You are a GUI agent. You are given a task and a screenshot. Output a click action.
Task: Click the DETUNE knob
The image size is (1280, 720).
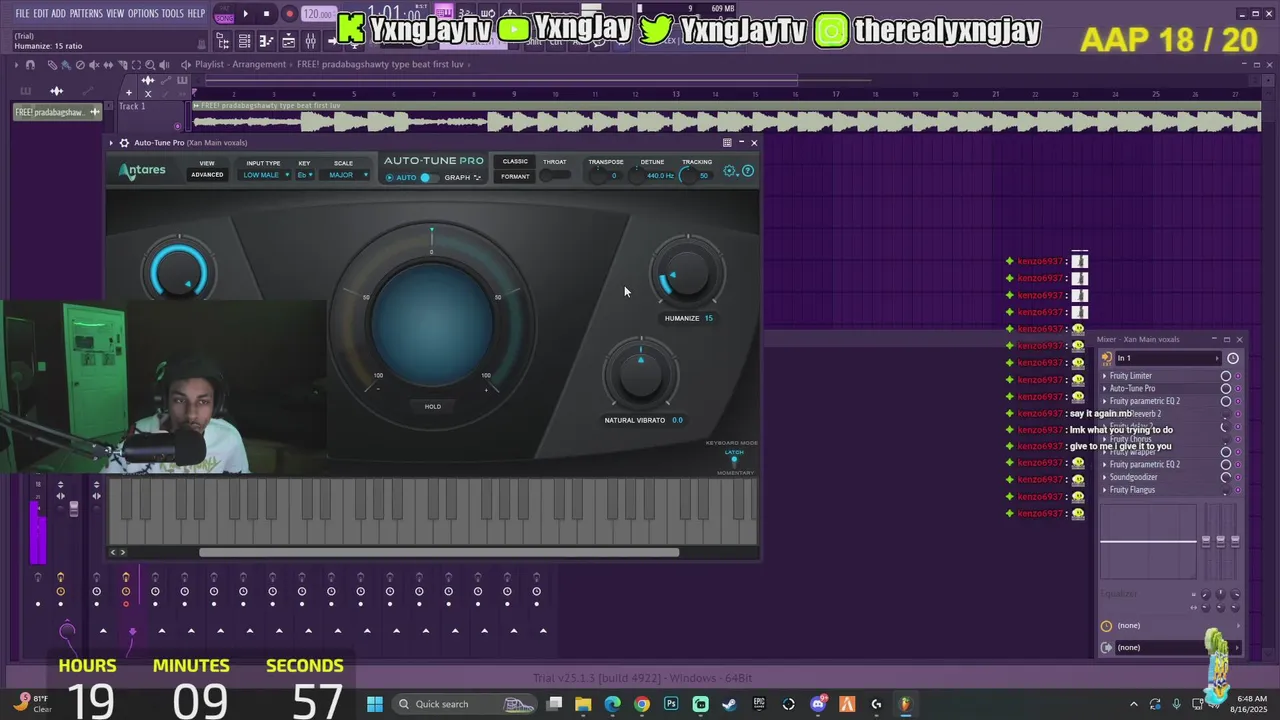(x=638, y=176)
